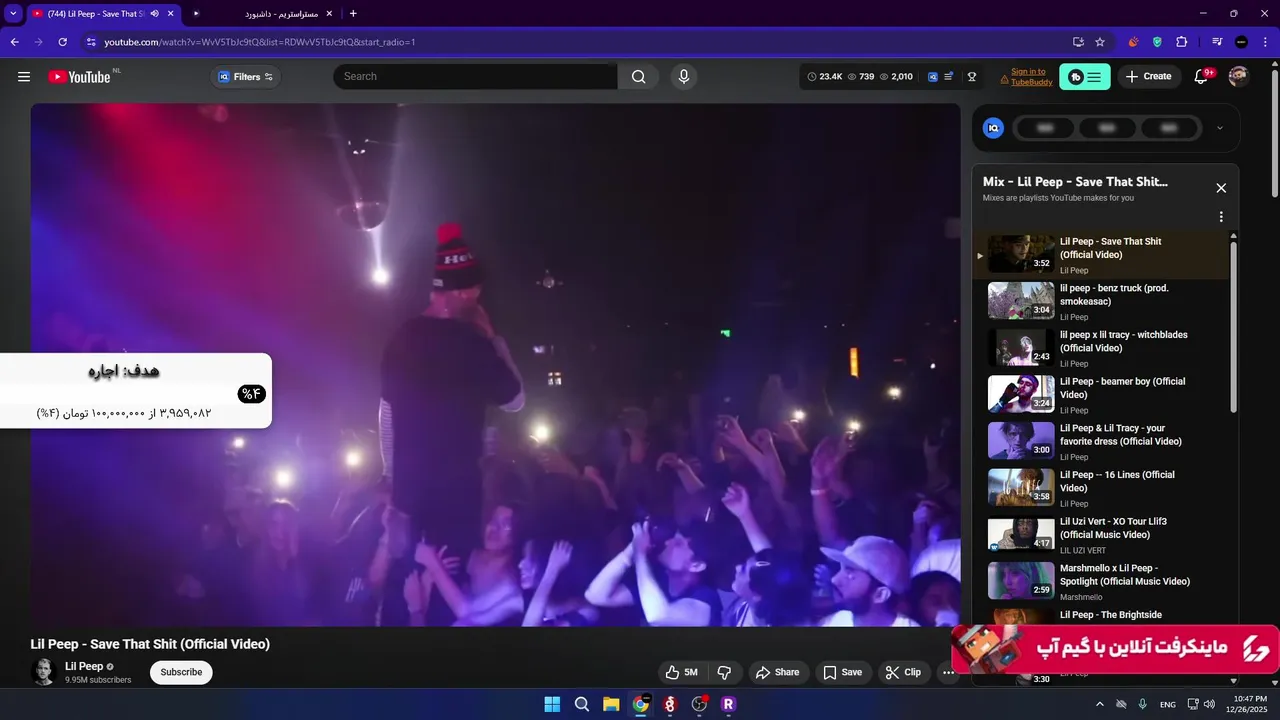Image resolution: width=1280 pixels, height=720 pixels.
Task: Bookmark this page with the star
Action: tap(1100, 42)
